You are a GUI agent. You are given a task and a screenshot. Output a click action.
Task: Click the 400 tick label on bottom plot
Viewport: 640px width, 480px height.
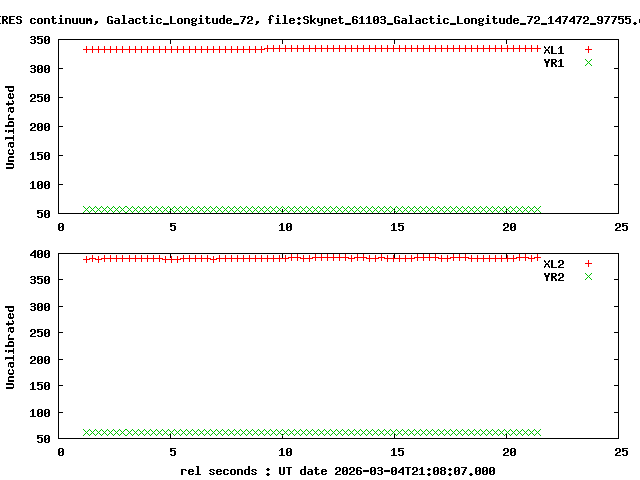tap(40, 254)
